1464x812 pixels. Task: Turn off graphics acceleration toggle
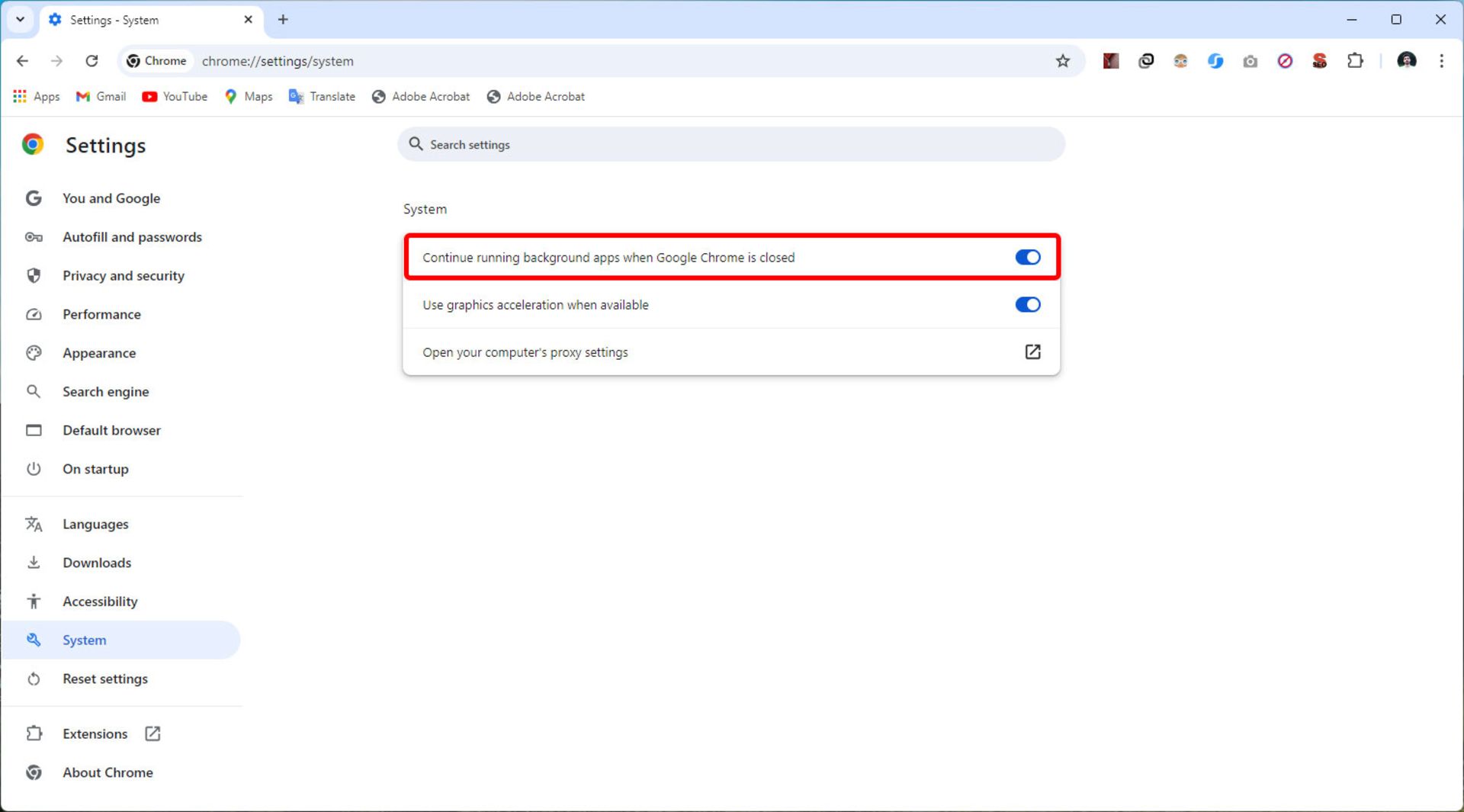click(1027, 305)
